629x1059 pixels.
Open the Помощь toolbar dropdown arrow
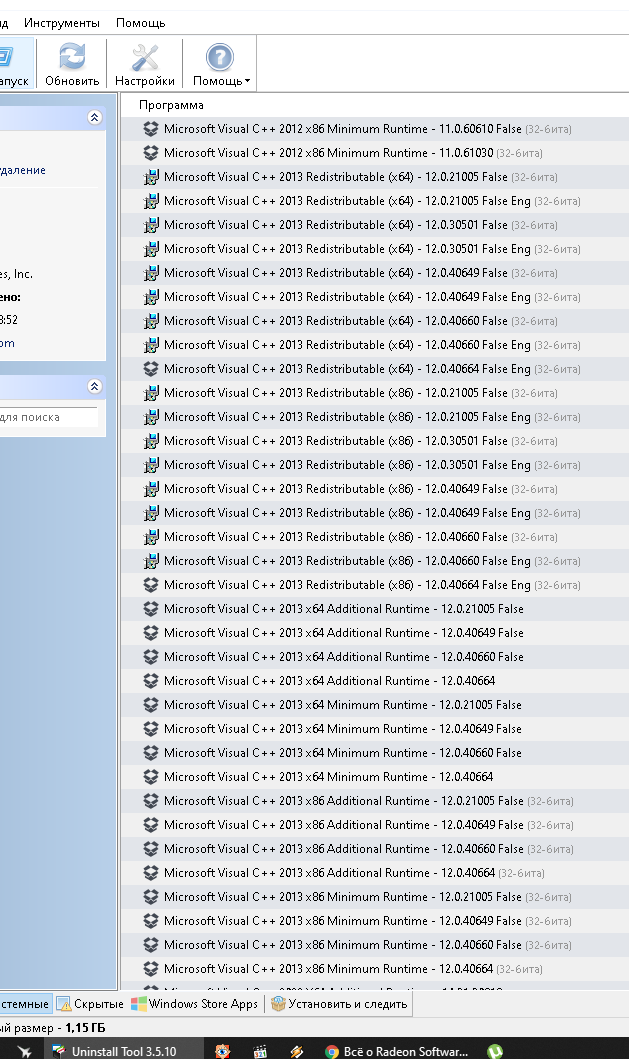click(247, 81)
